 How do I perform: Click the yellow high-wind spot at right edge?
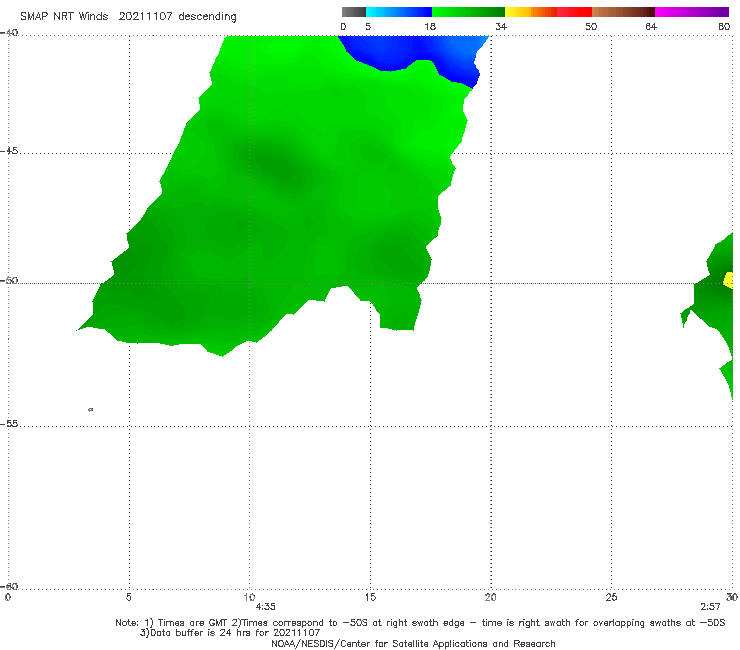729,280
